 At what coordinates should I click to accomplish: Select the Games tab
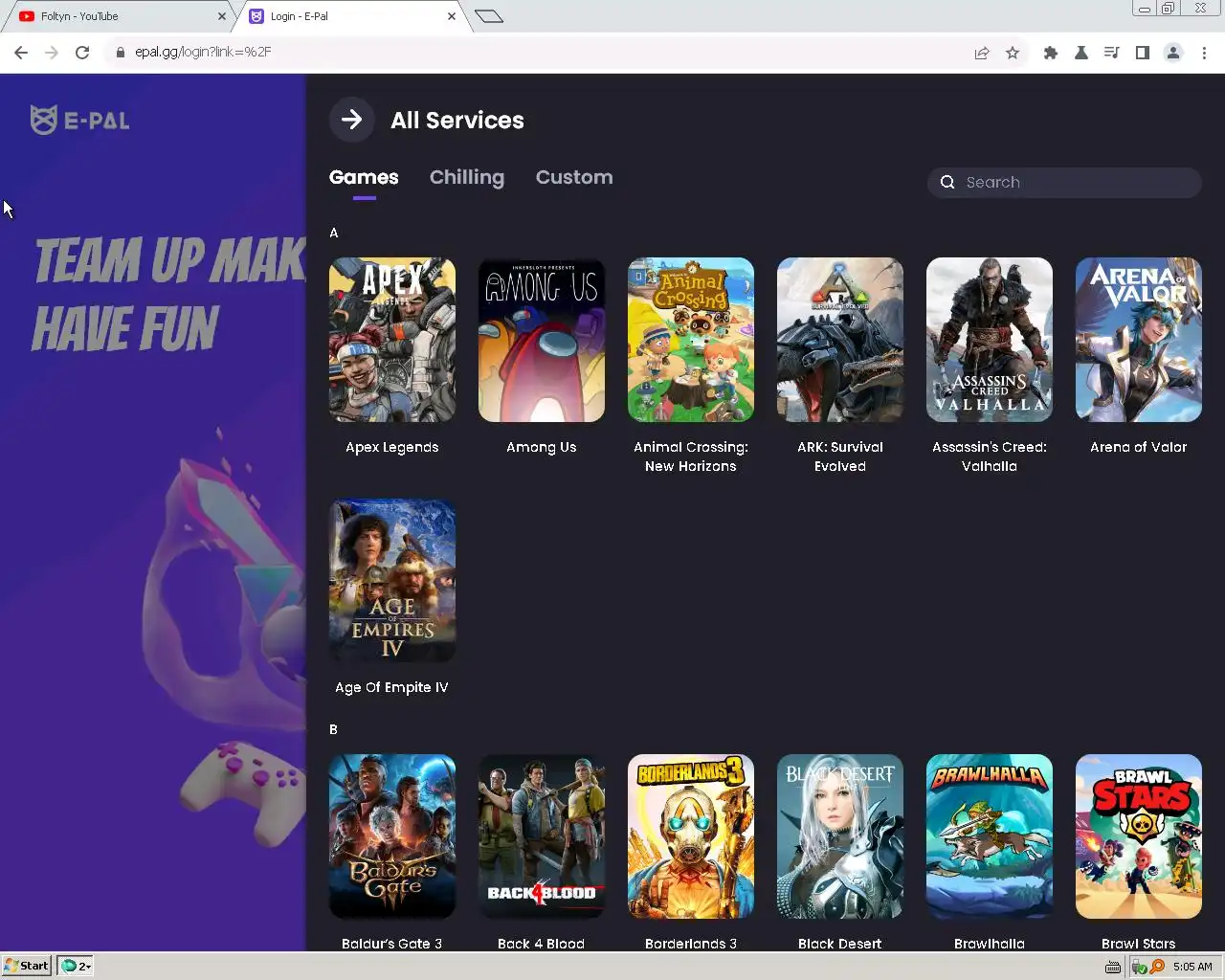[364, 177]
